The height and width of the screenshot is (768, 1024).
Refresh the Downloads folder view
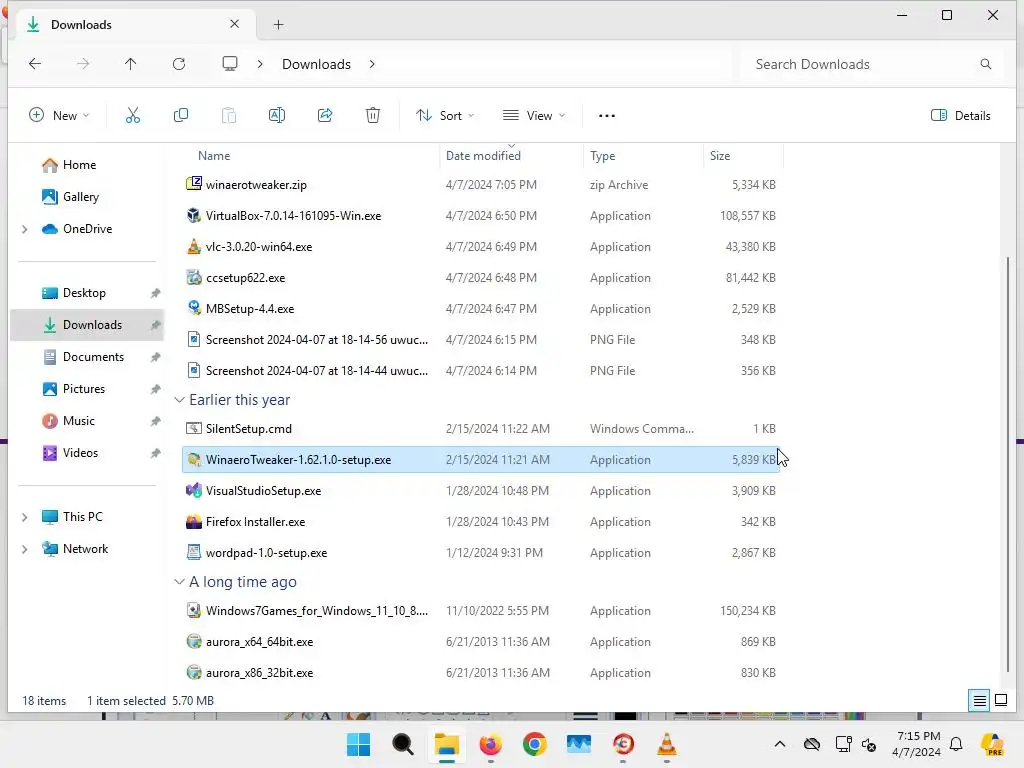179,64
